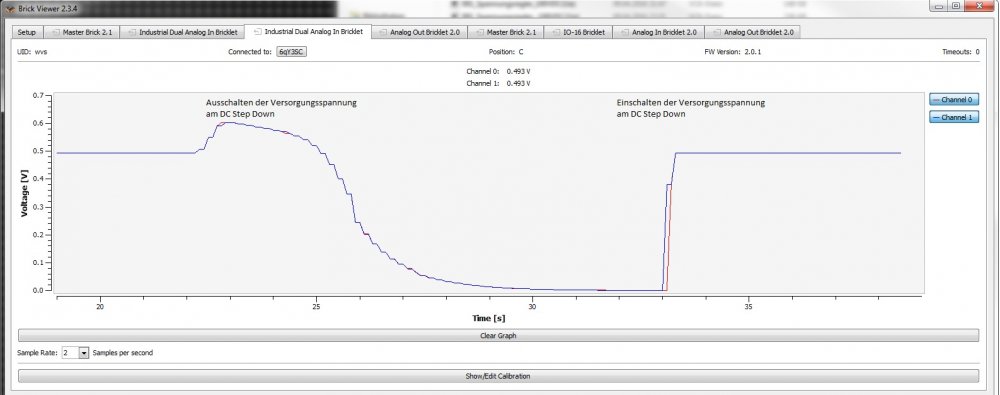Open the last Analog Out Bricklet 2.0 tab
Image resolution: width=1000 pixels, height=395 pixels.
click(x=753, y=32)
